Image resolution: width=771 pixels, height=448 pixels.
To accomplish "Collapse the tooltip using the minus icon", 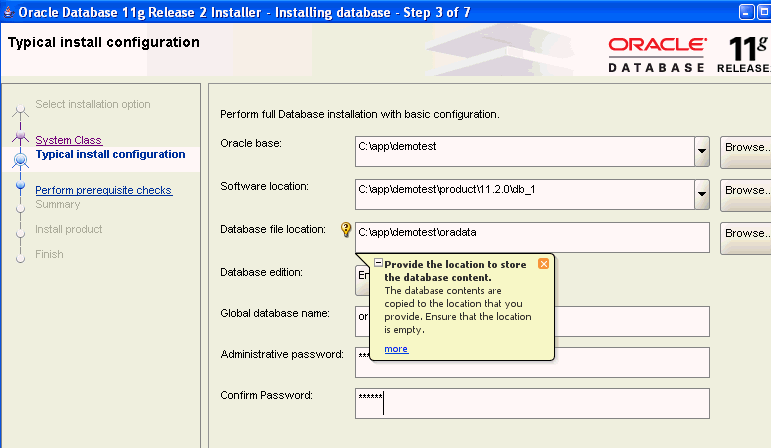I will click(x=378, y=263).
